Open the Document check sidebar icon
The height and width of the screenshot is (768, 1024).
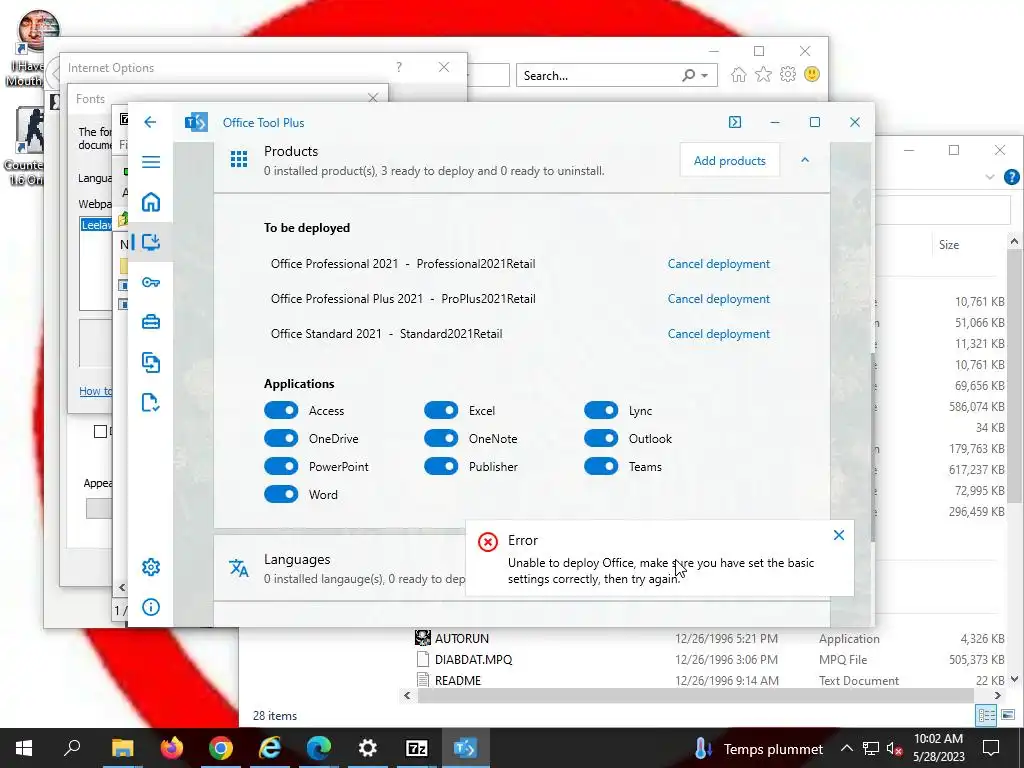pos(151,402)
